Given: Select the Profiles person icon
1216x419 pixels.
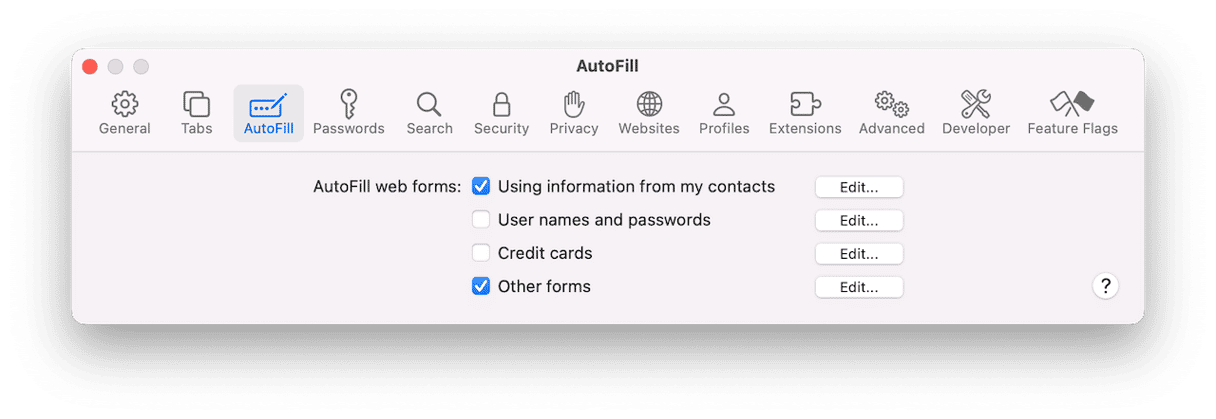Looking at the screenshot, I should 724,113.
